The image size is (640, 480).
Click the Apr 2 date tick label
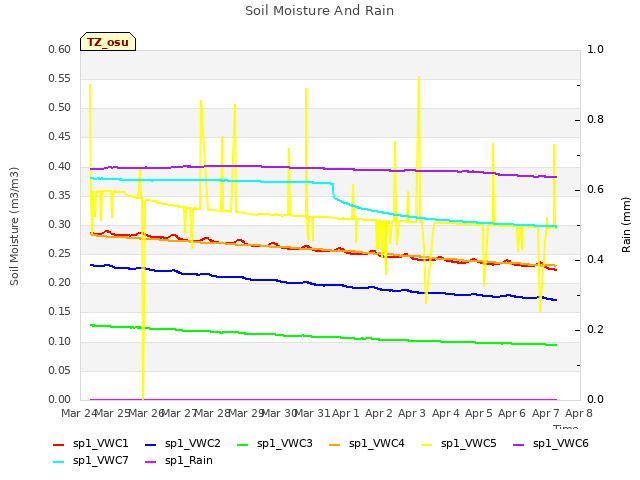tap(378, 413)
